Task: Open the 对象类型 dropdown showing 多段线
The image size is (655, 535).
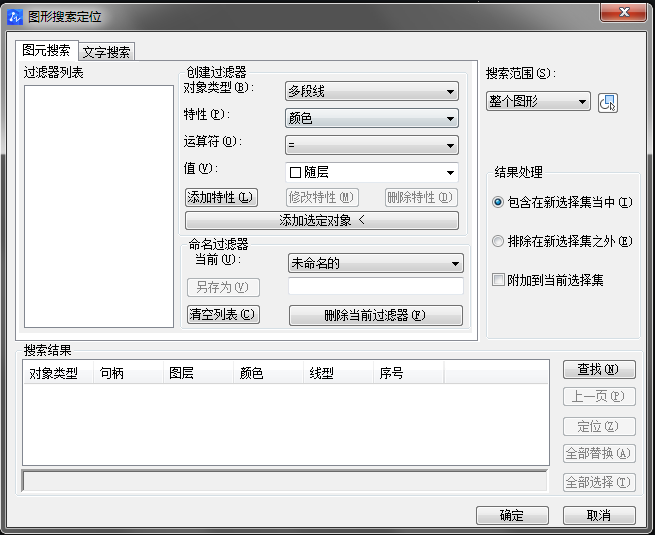Action: 371,92
